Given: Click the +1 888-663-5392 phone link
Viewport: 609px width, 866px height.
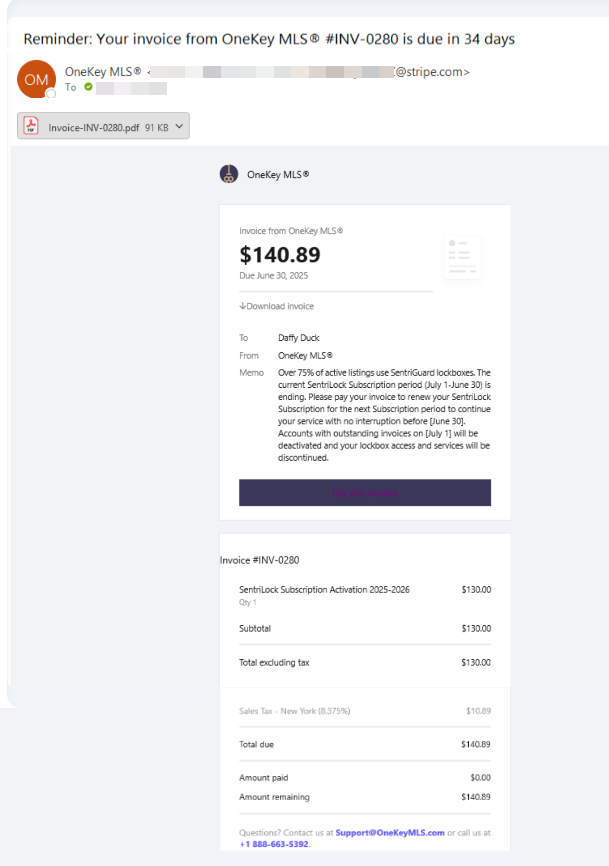Looking at the screenshot, I should [x=274, y=844].
